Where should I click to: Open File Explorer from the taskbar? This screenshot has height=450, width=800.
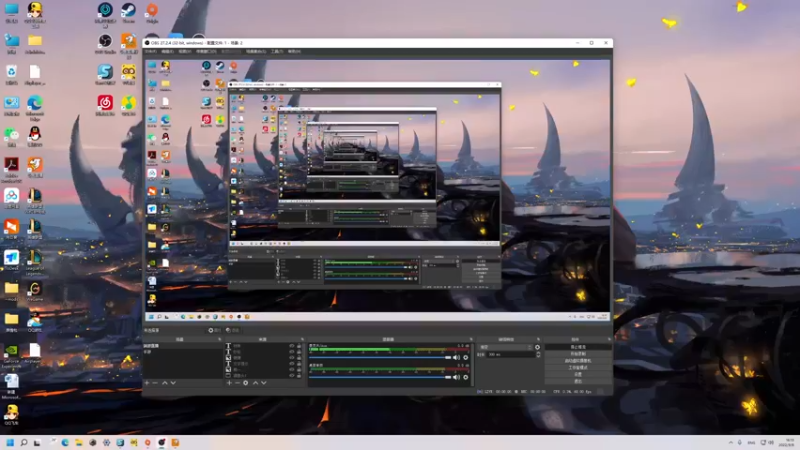pos(79,442)
